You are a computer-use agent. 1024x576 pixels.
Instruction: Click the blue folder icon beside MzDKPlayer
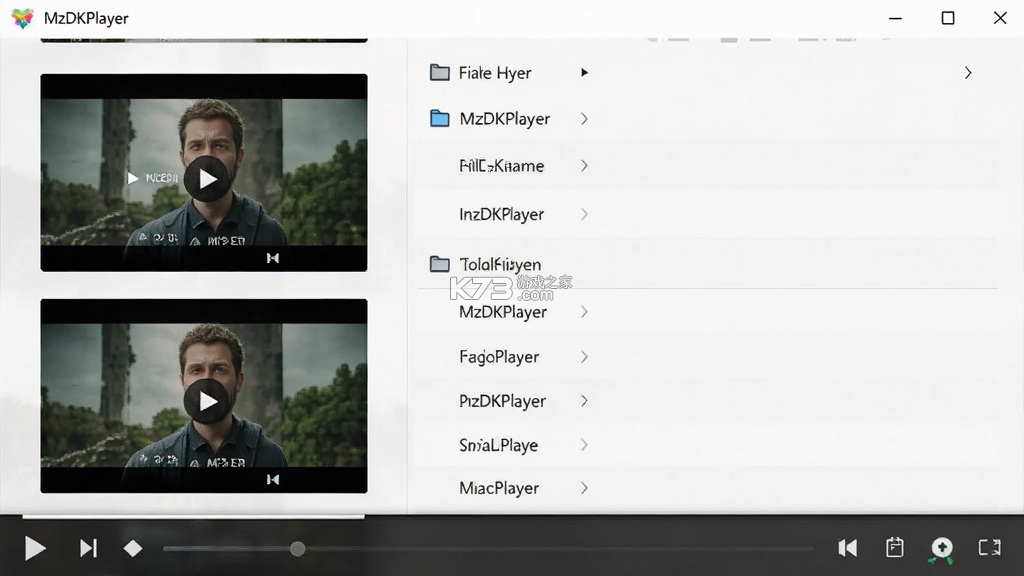click(440, 118)
